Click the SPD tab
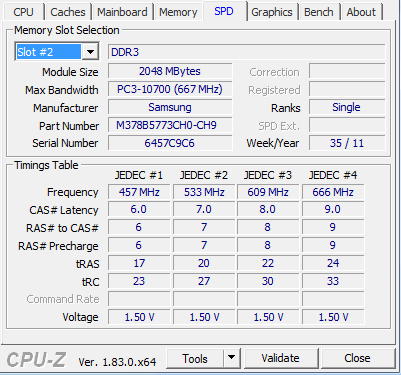Screen dimensions: 401x375 [224, 11]
